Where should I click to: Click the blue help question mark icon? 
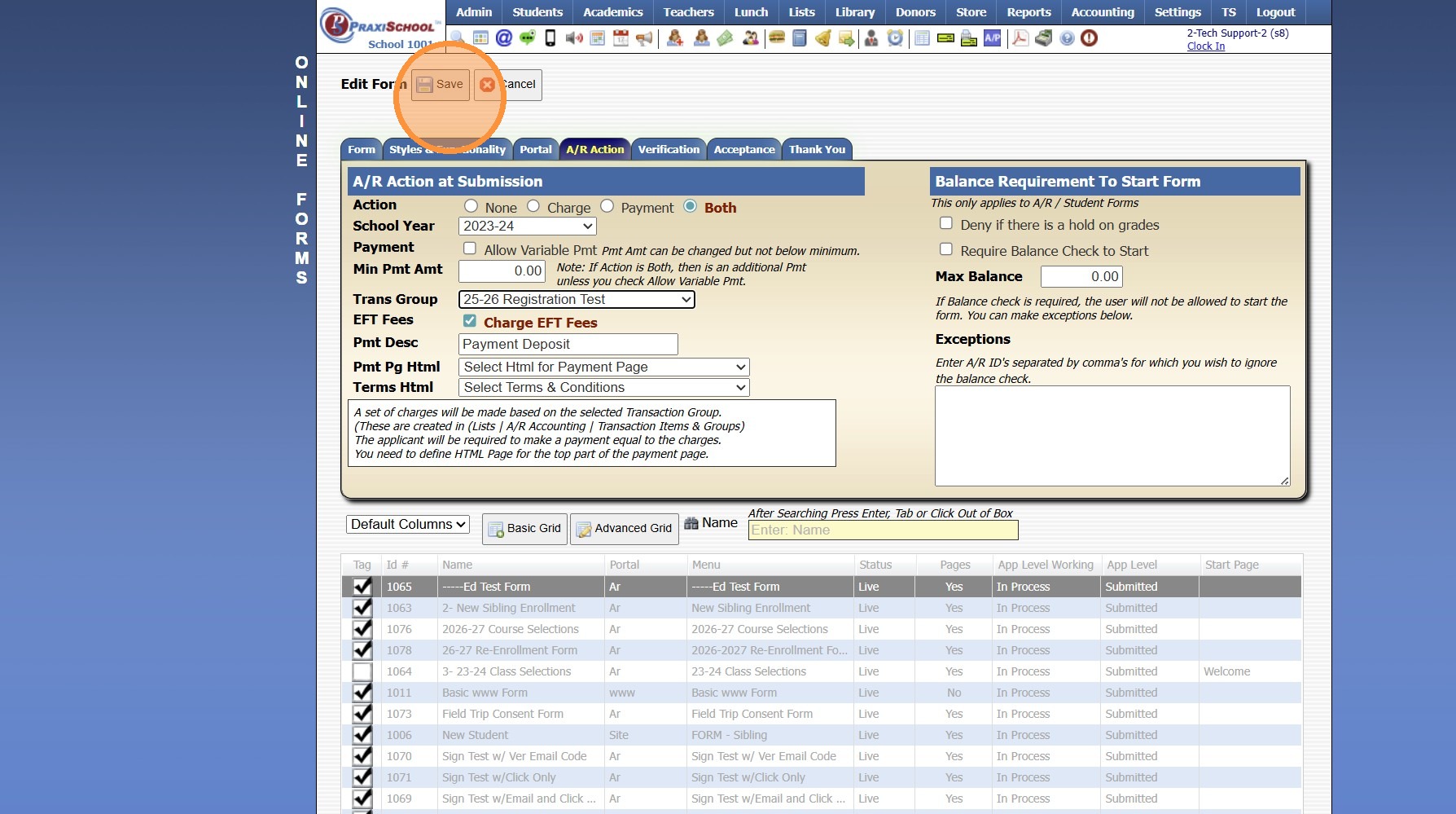[x=1067, y=38]
